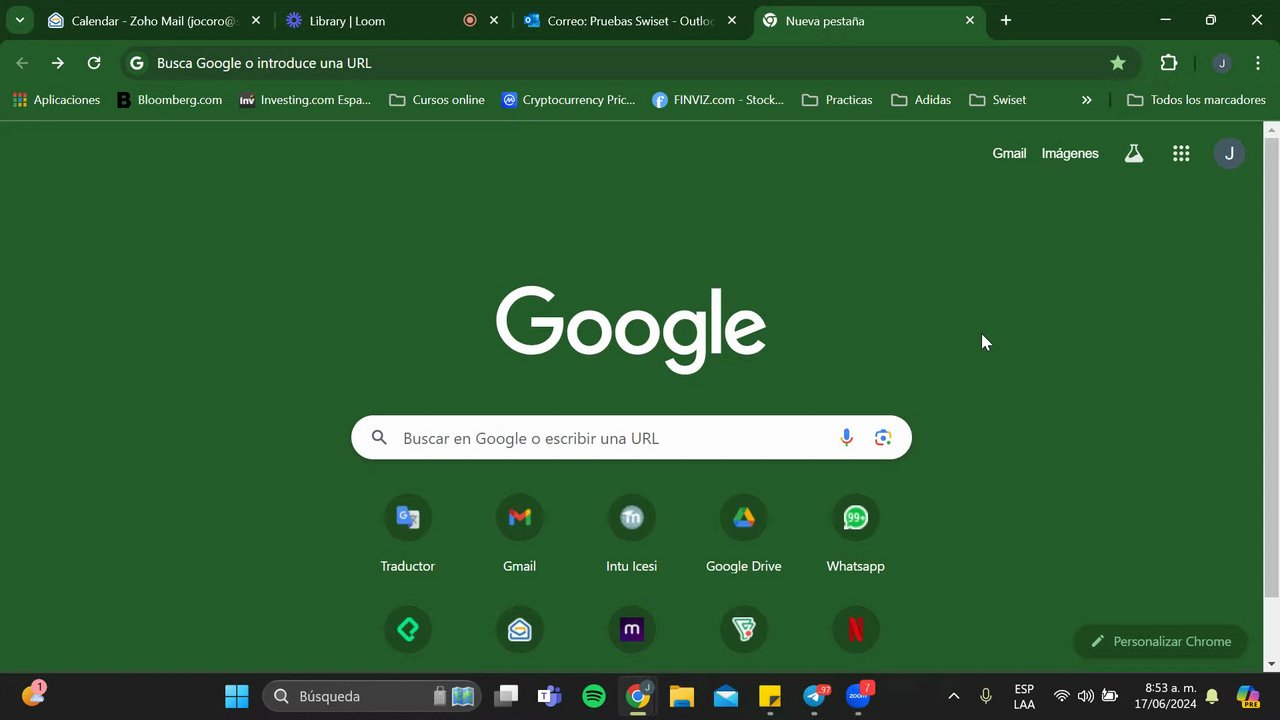Click the Windows Búsqueda search box
Image resolution: width=1280 pixels, height=720 pixels.
point(371,696)
